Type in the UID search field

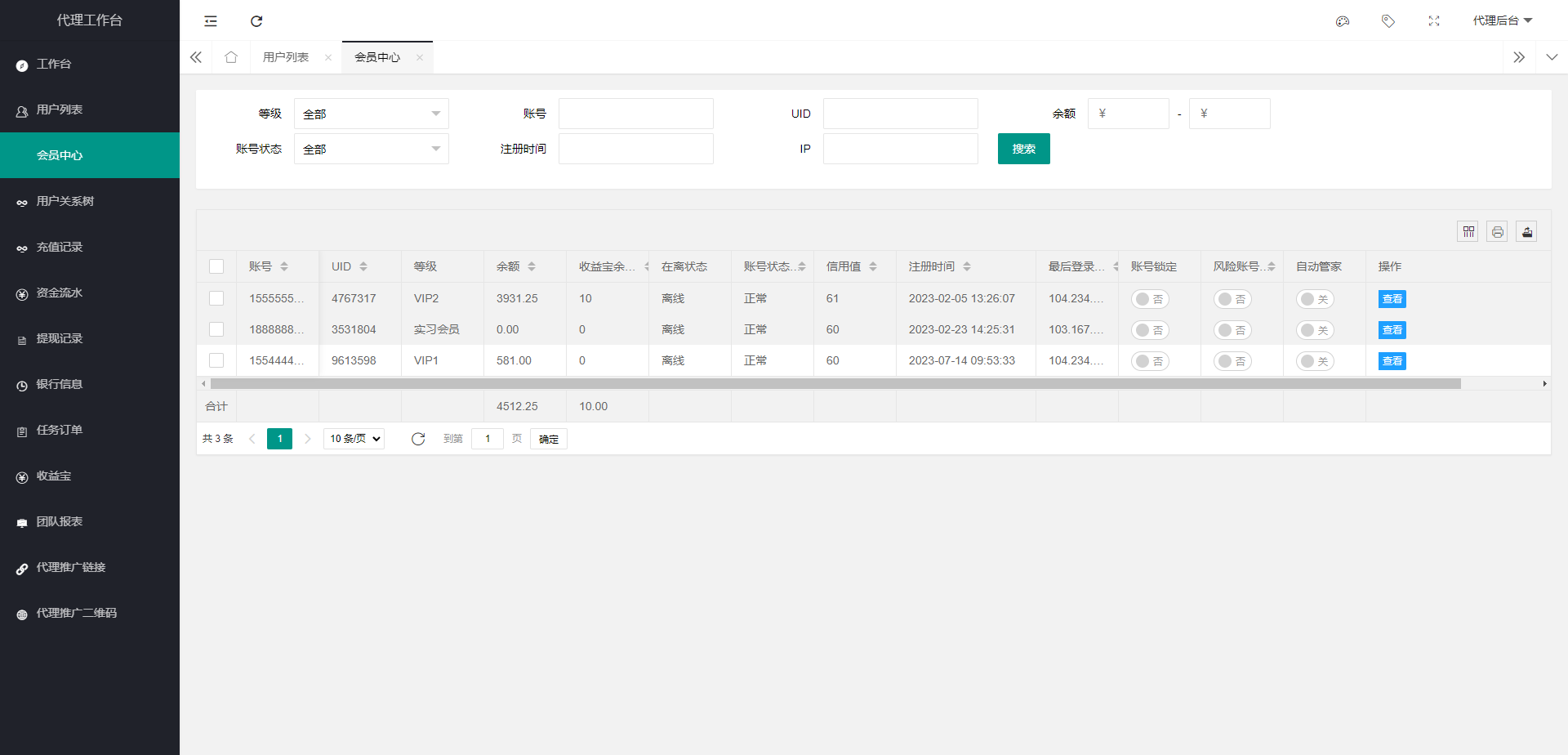(901, 114)
